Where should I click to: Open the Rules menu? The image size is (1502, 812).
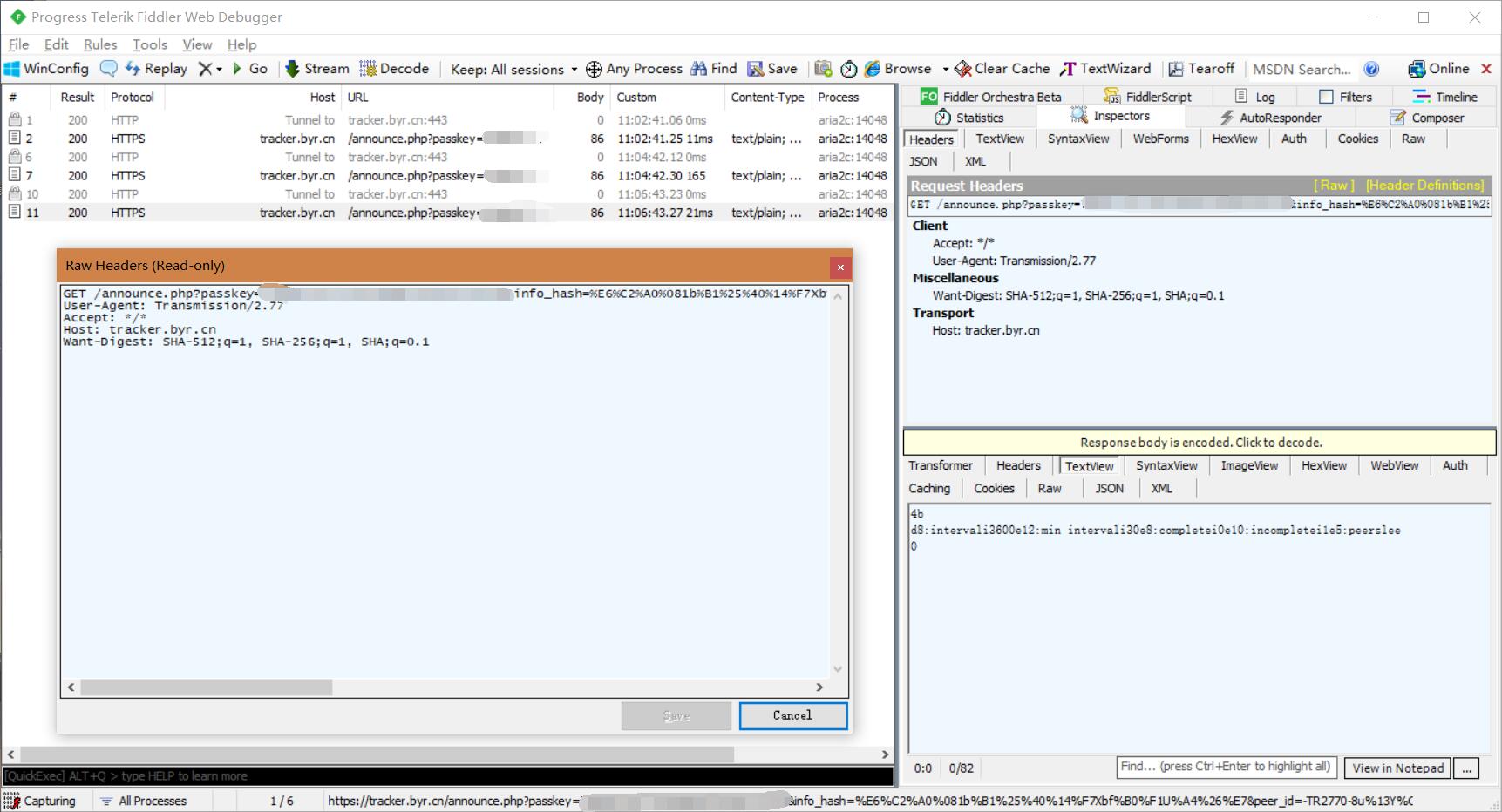100,44
